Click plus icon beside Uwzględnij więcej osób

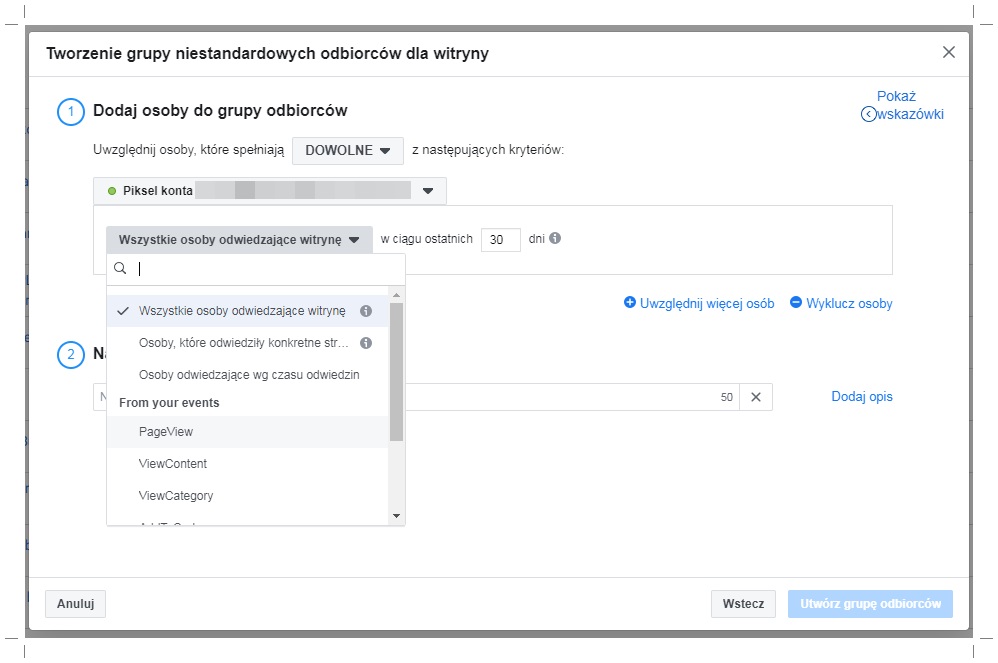pos(629,302)
